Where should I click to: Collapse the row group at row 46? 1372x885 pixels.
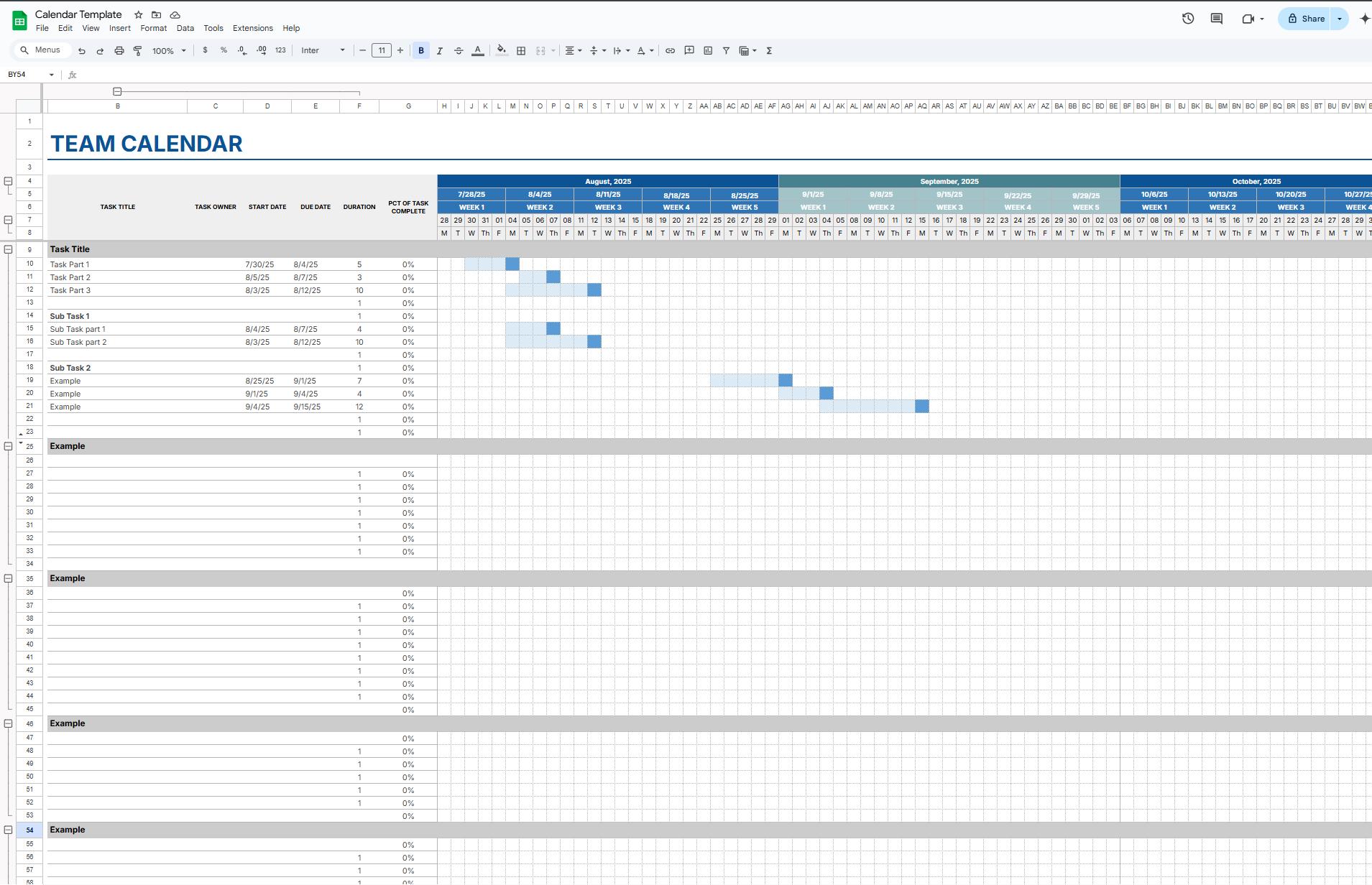[x=8, y=723]
